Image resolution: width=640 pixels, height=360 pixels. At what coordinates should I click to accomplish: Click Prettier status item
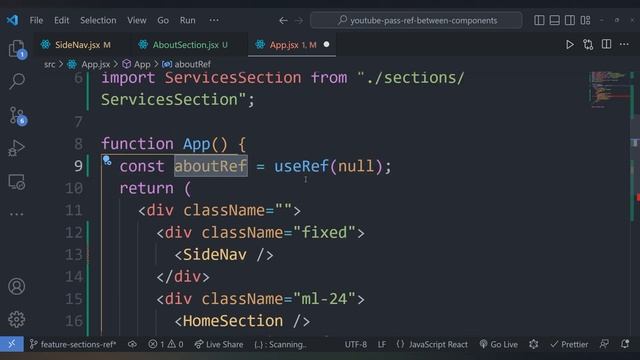(569, 344)
